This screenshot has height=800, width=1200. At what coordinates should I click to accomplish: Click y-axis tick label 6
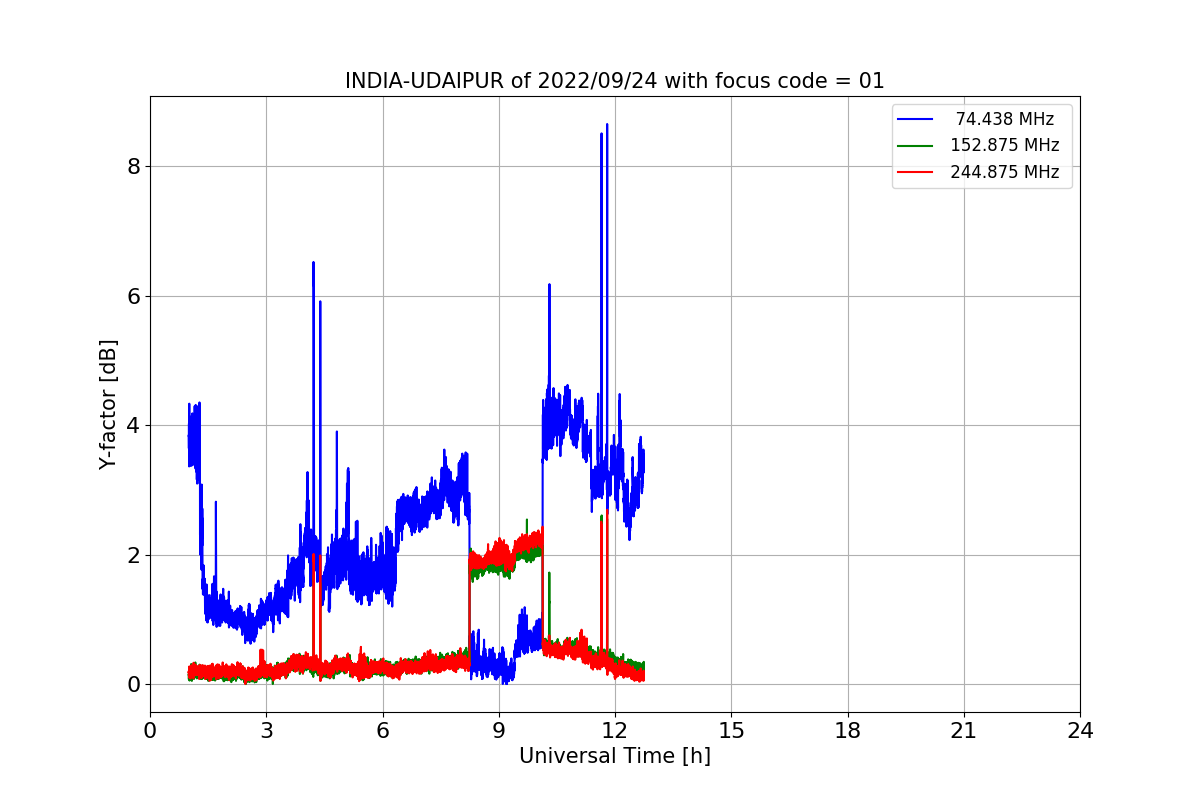pos(132,296)
